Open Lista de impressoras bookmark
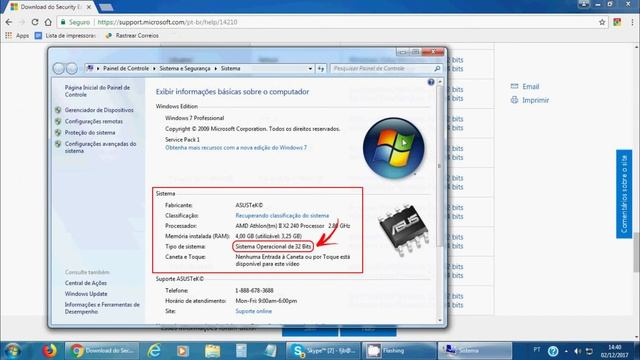The width and height of the screenshot is (640, 360). coord(65,36)
